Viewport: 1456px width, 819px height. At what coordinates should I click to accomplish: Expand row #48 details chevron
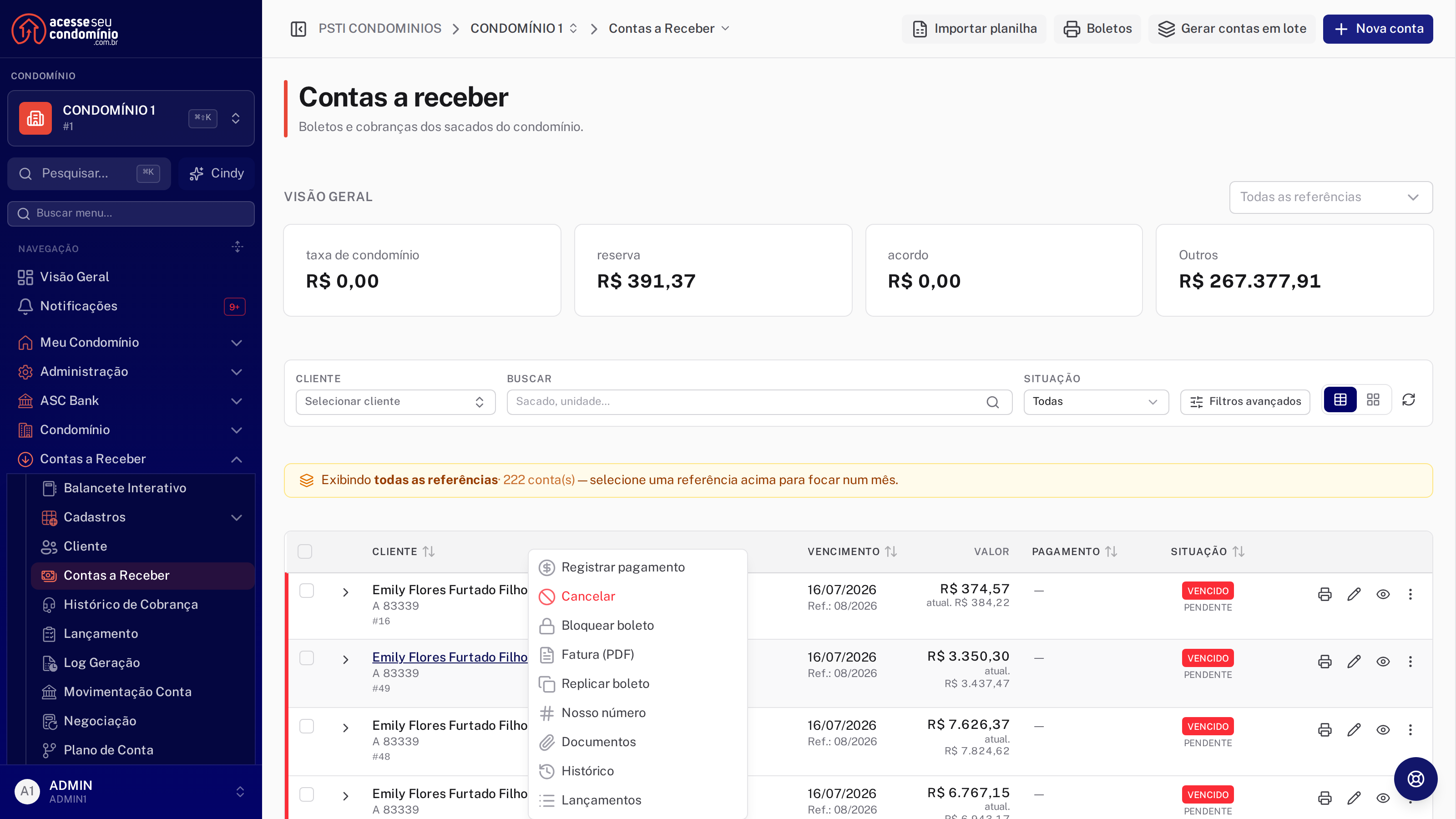(345, 728)
